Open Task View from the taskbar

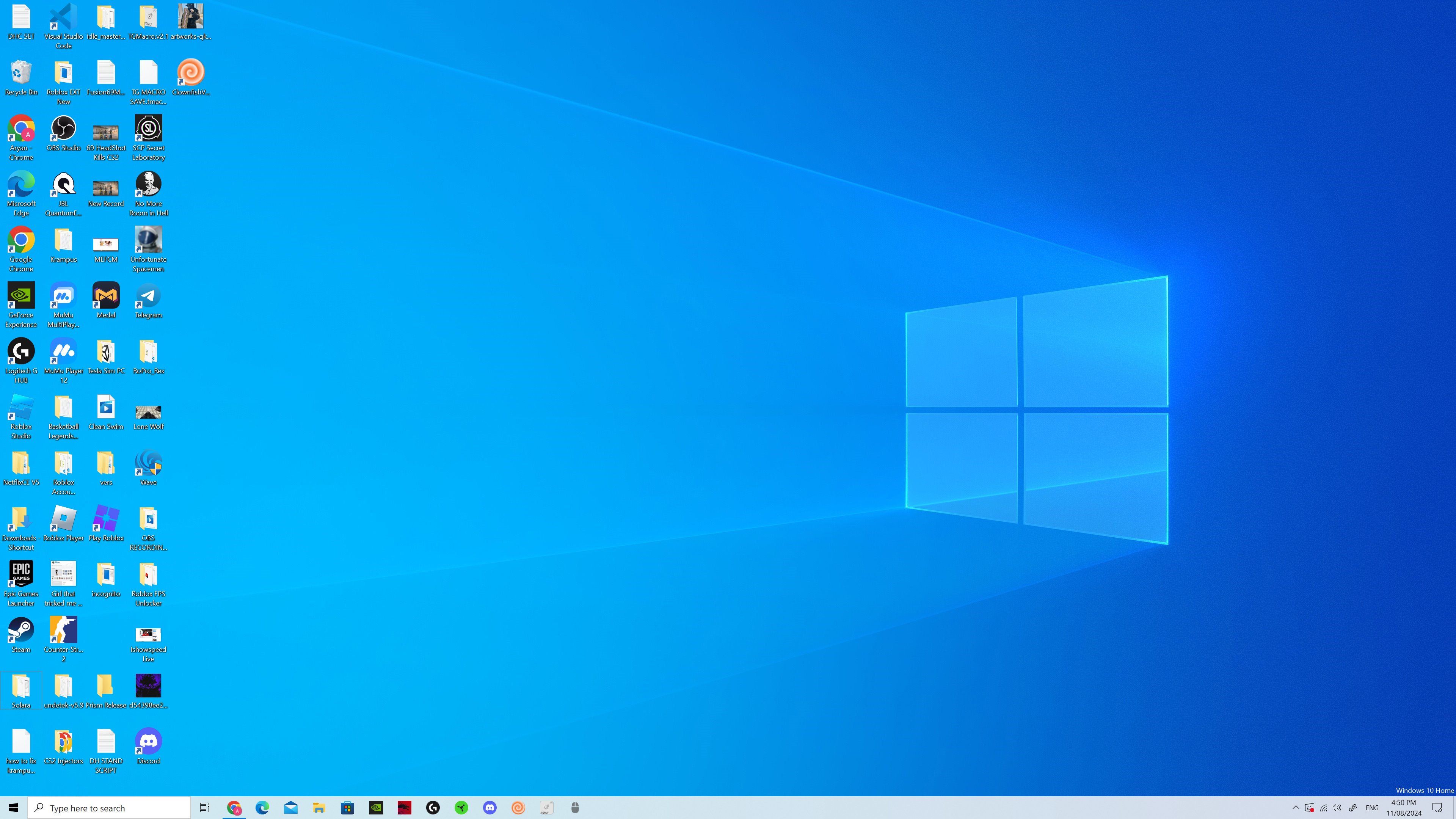click(x=205, y=808)
